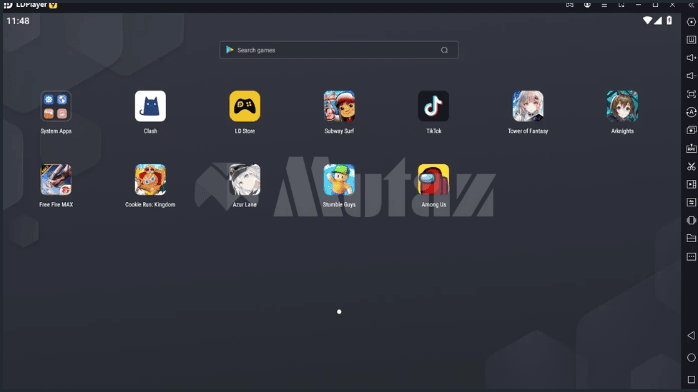This screenshot has height=392, width=698.
Task: Decrease volume using sidebar speaker minus
Action: (691, 76)
